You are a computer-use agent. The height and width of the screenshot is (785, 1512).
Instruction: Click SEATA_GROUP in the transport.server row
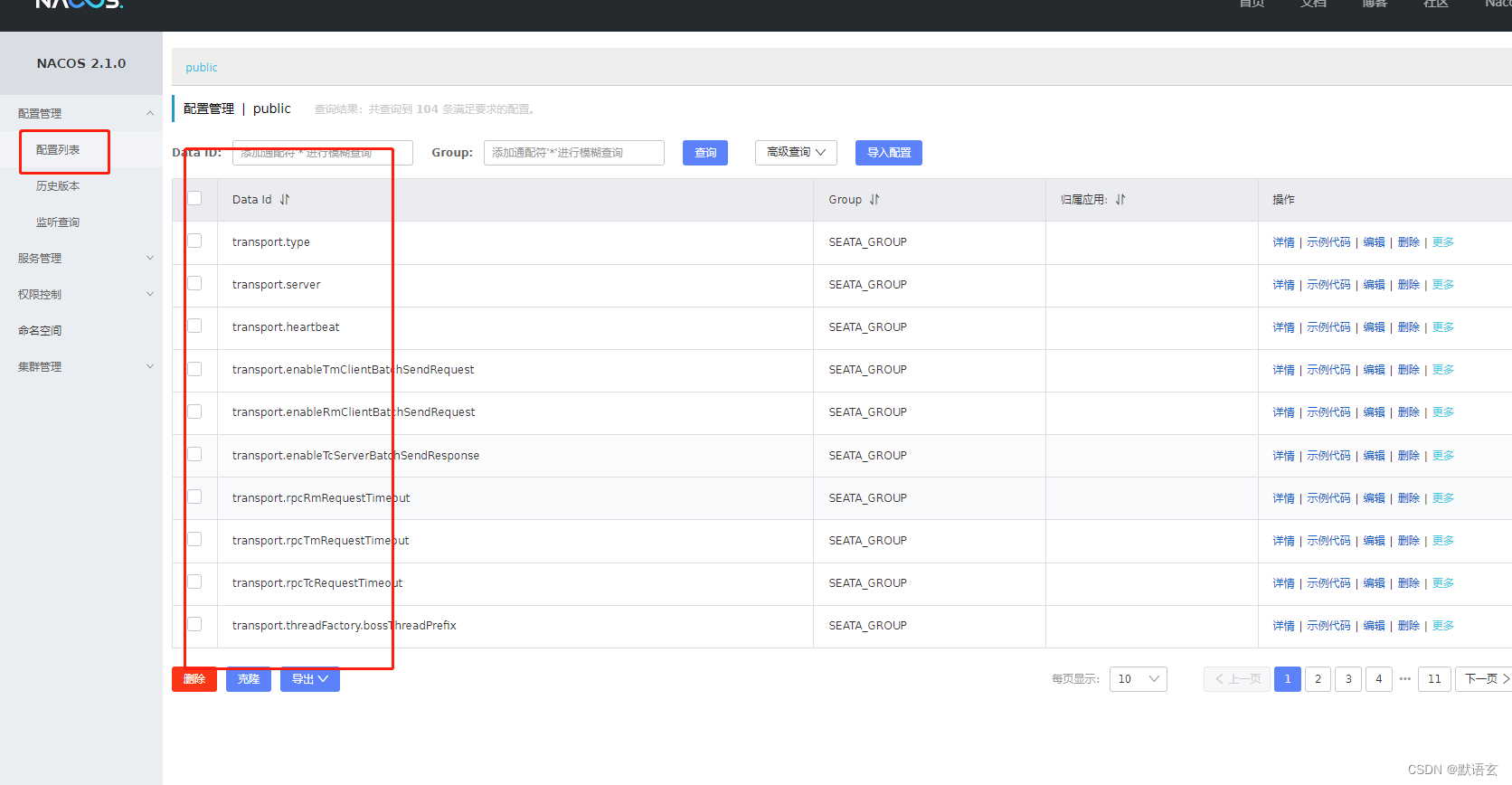click(867, 285)
